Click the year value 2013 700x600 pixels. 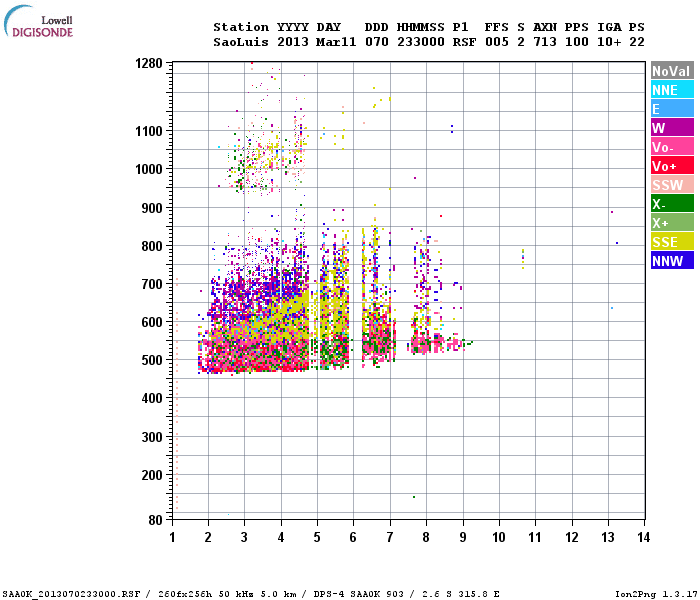click(x=292, y=42)
